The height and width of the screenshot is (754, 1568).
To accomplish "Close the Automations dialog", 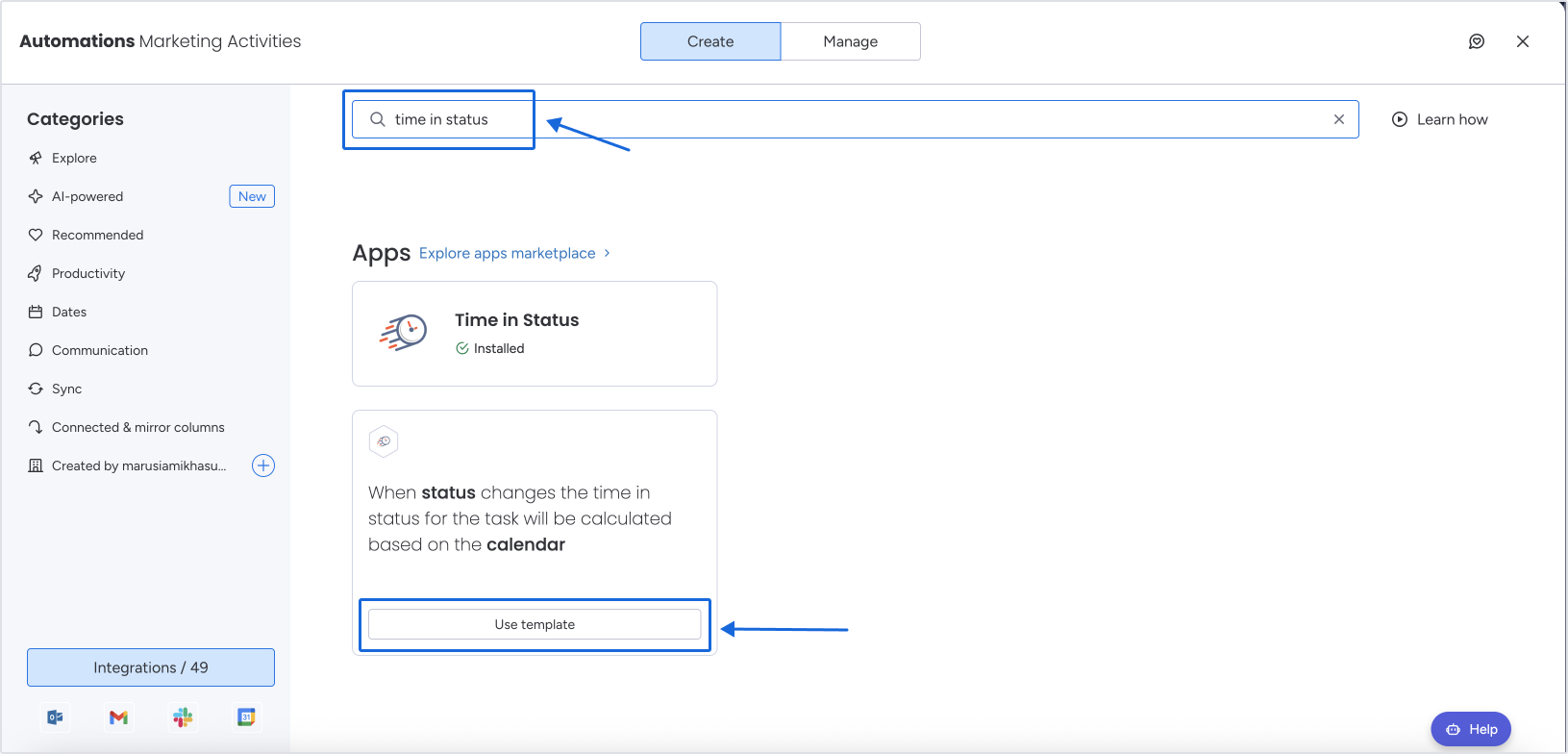I will pos(1522,41).
